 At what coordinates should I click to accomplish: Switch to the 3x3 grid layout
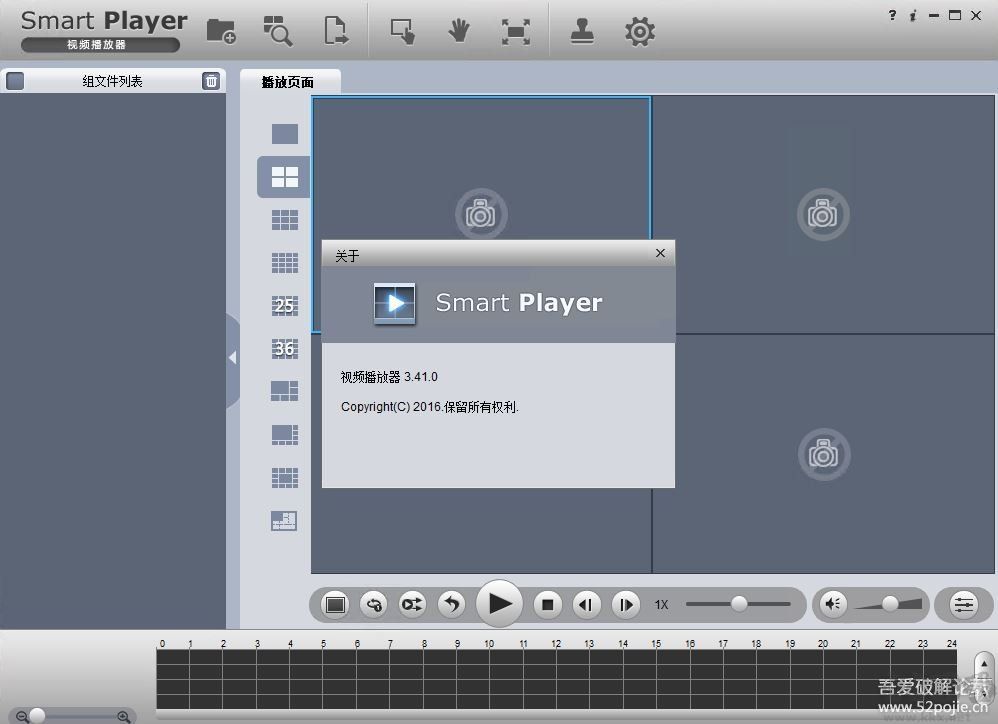(x=285, y=220)
